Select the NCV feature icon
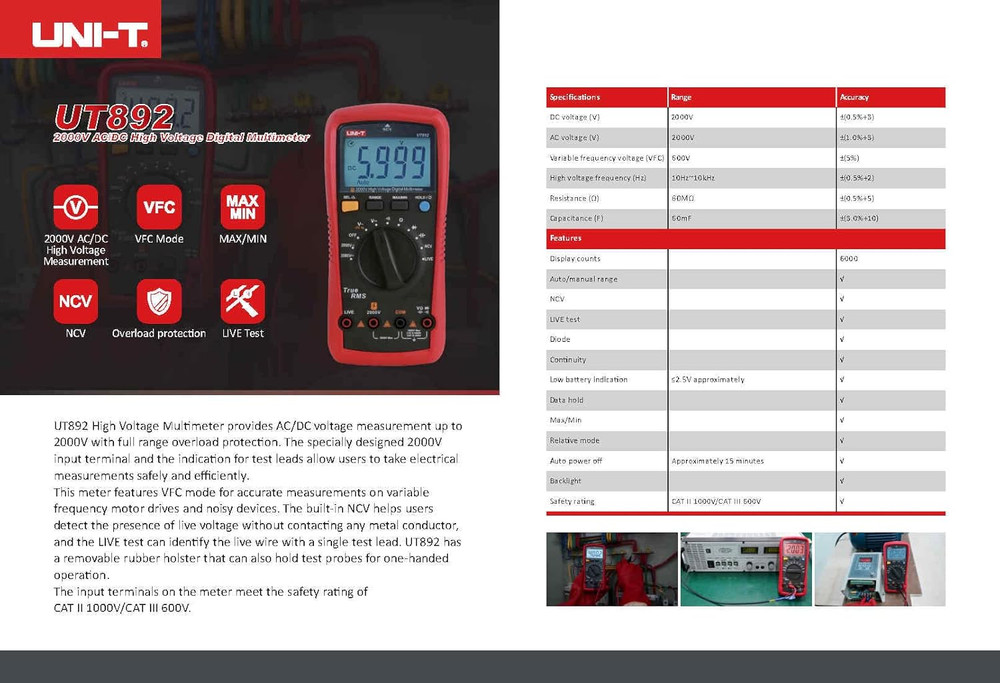Screen dimensions: 1000x683 76,300
